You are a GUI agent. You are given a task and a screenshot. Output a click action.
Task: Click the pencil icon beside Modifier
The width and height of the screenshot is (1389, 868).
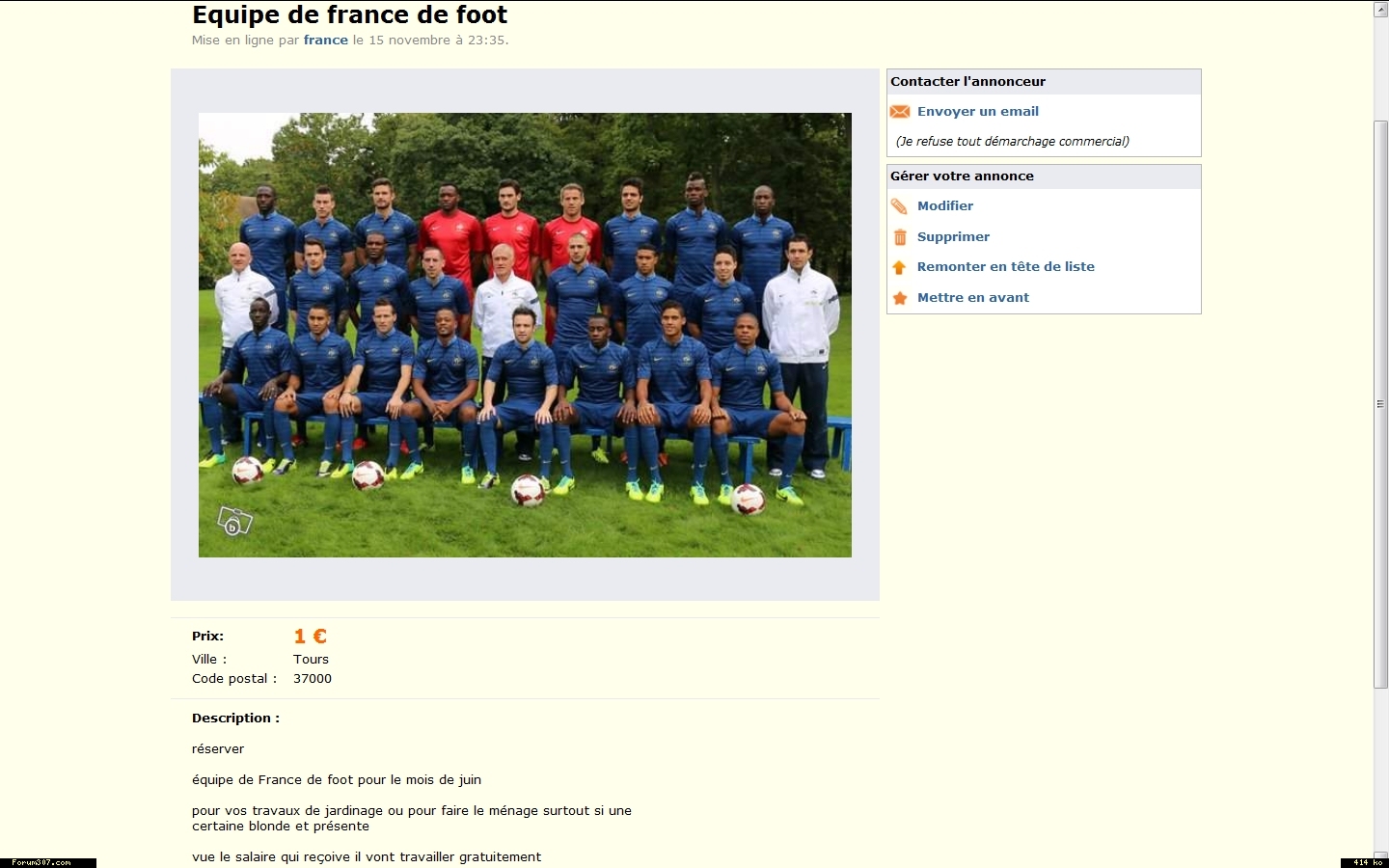(899, 206)
